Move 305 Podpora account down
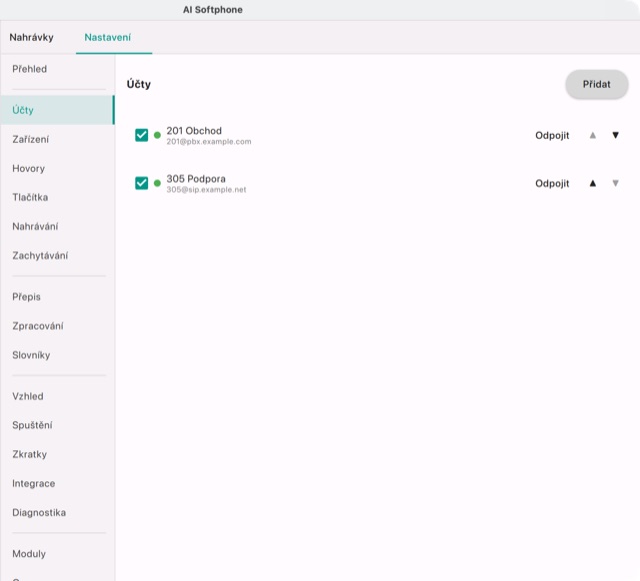This screenshot has width=640, height=581. click(x=616, y=183)
